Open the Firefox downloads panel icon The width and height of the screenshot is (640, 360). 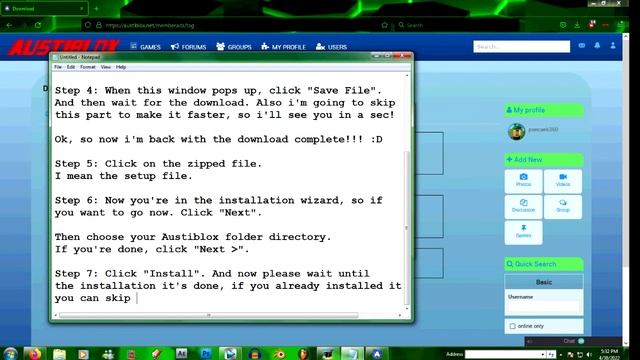tap(577, 25)
